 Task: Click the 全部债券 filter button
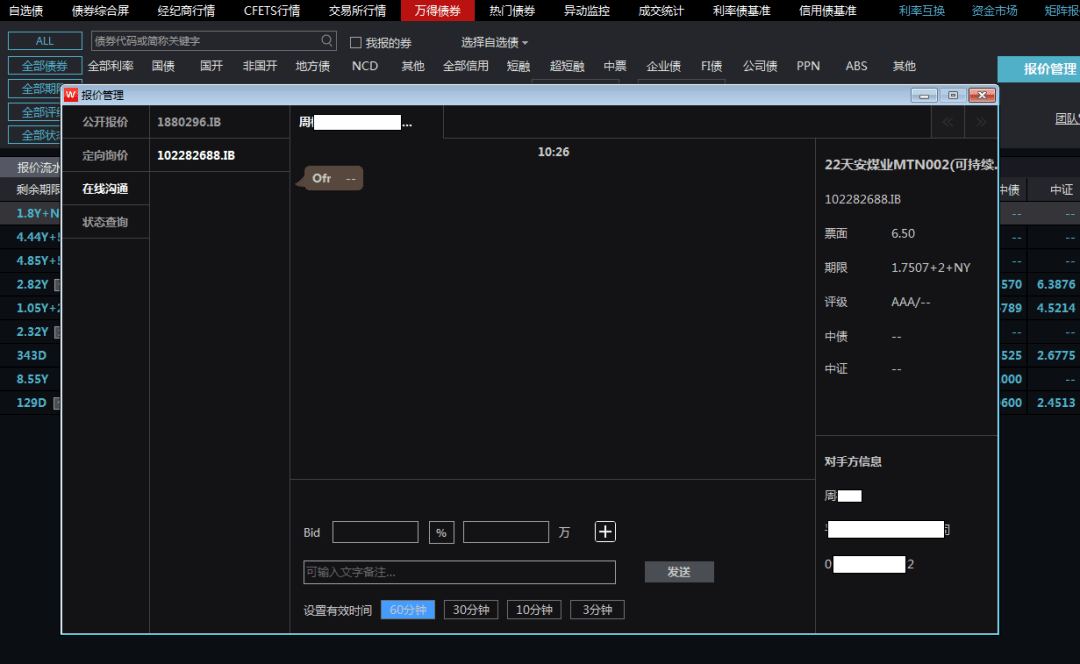pos(45,66)
